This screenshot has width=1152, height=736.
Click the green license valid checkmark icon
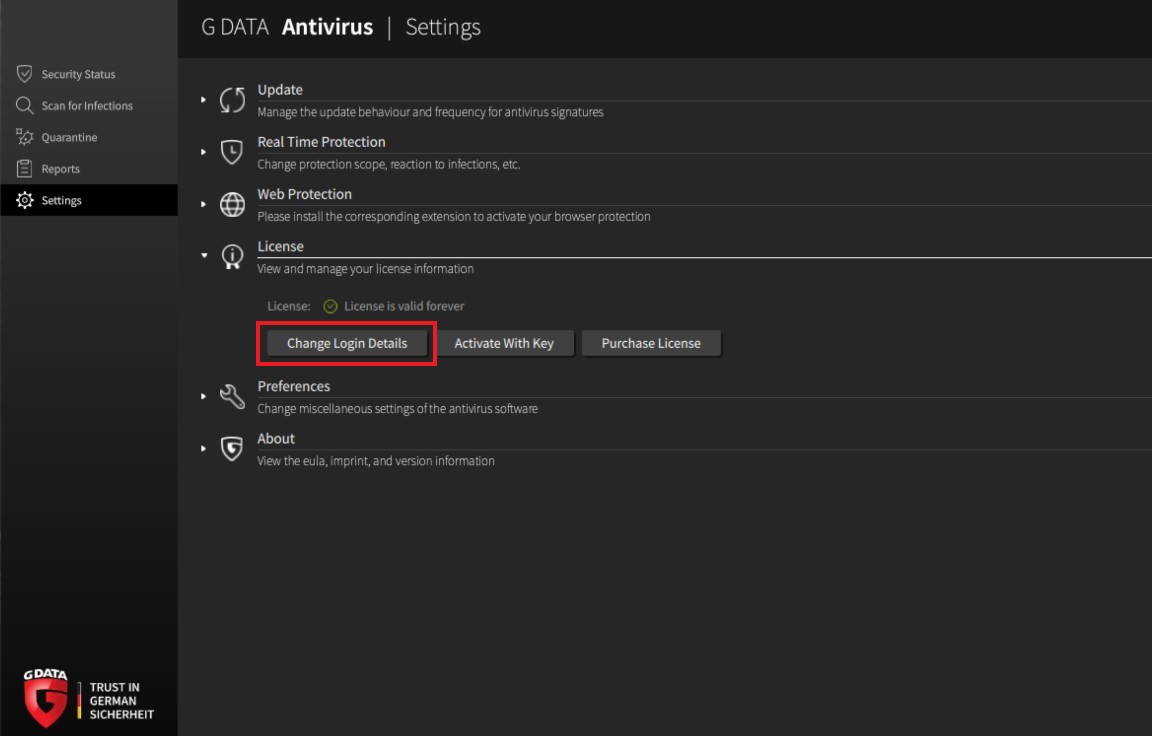click(331, 306)
